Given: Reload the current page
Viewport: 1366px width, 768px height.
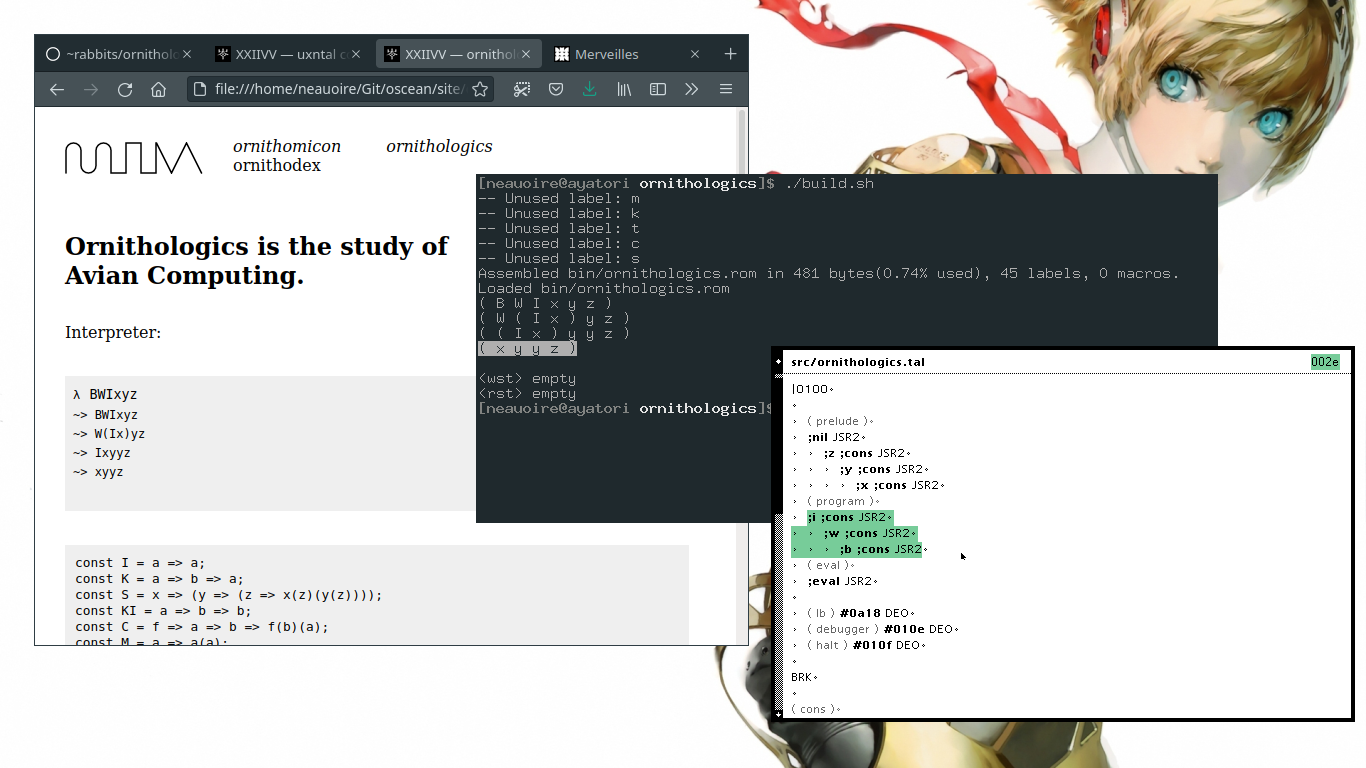Looking at the screenshot, I should point(125,90).
